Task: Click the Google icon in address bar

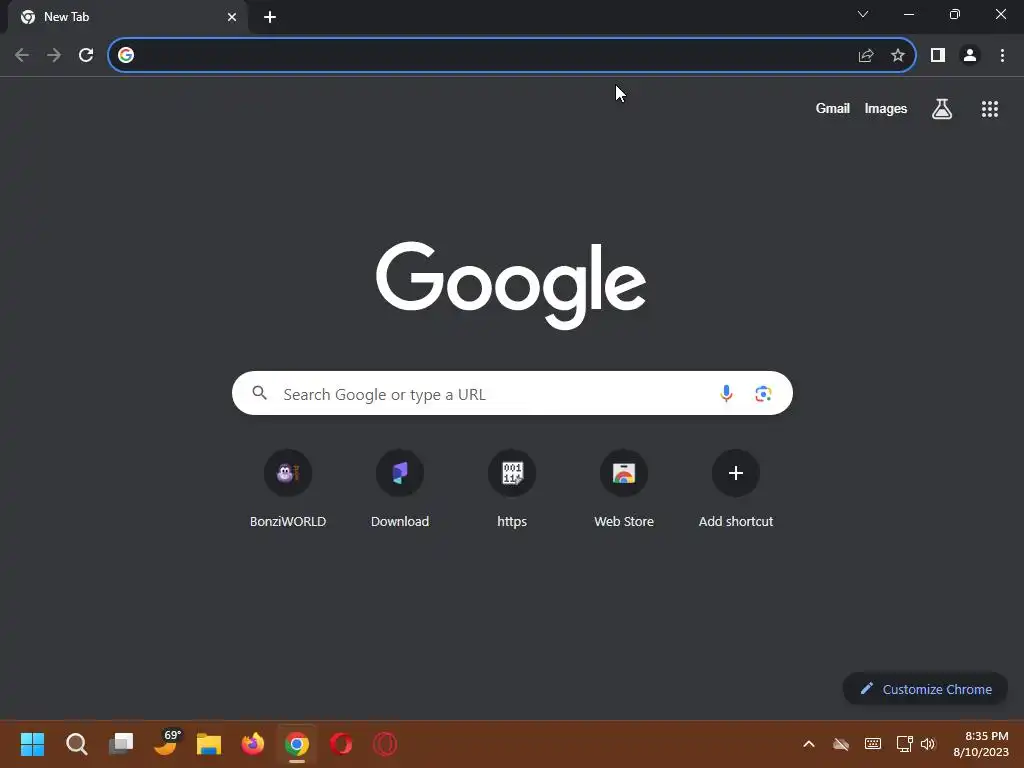Action: coord(126,55)
